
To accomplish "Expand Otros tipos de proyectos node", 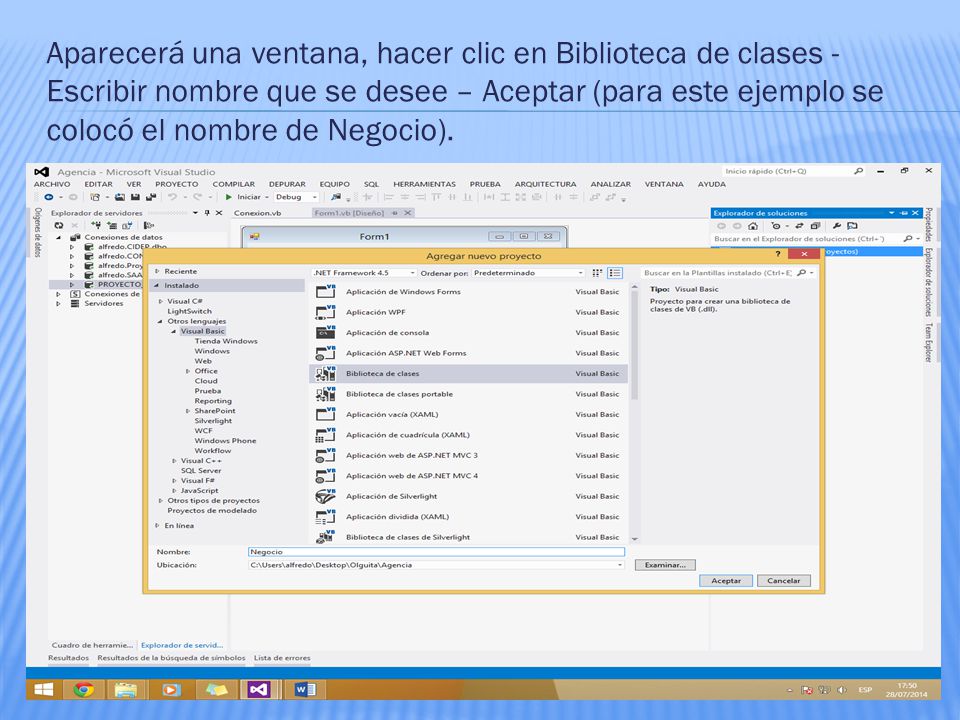I will 161,500.
